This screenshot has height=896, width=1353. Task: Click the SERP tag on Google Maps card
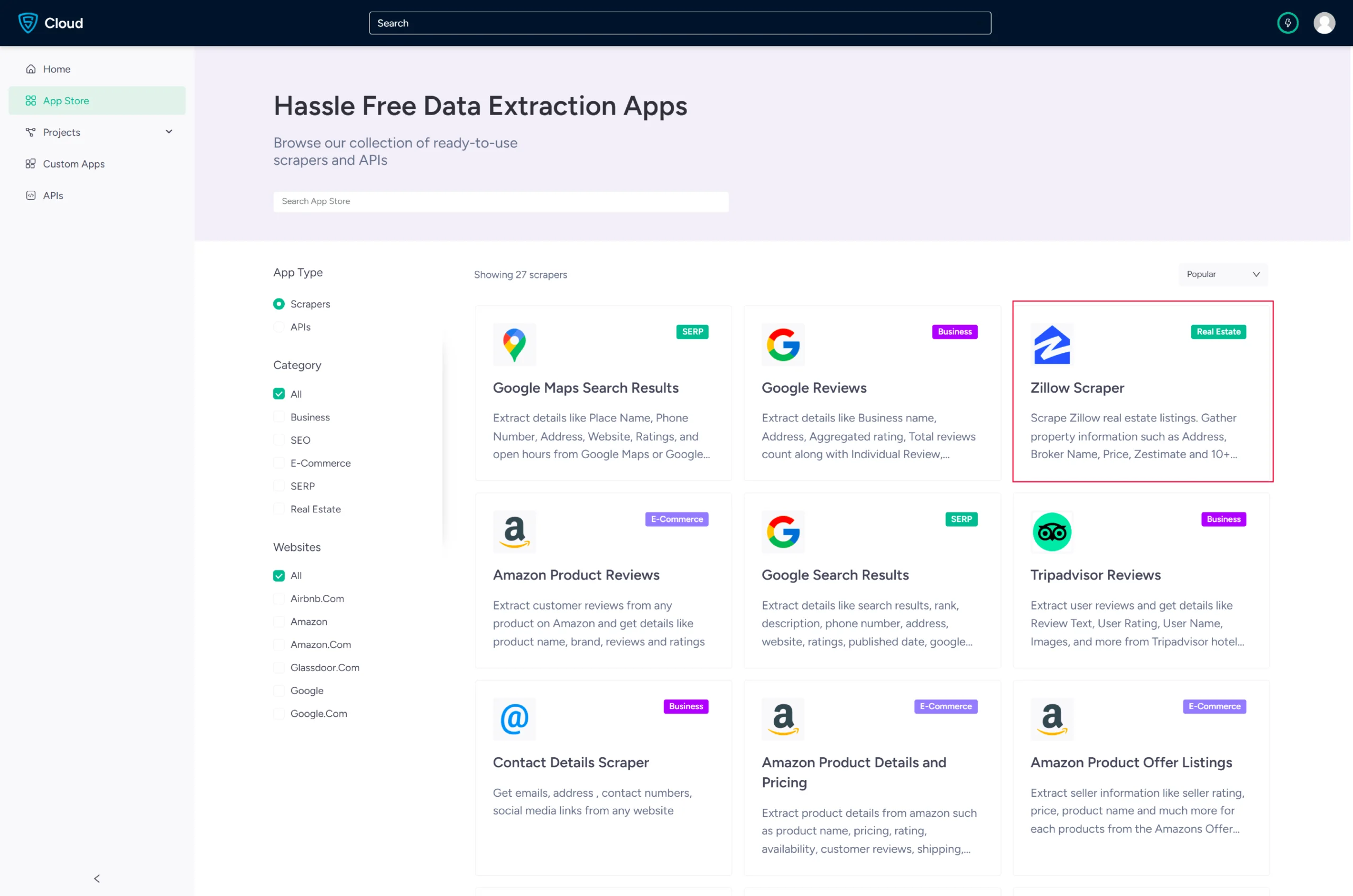(x=692, y=331)
